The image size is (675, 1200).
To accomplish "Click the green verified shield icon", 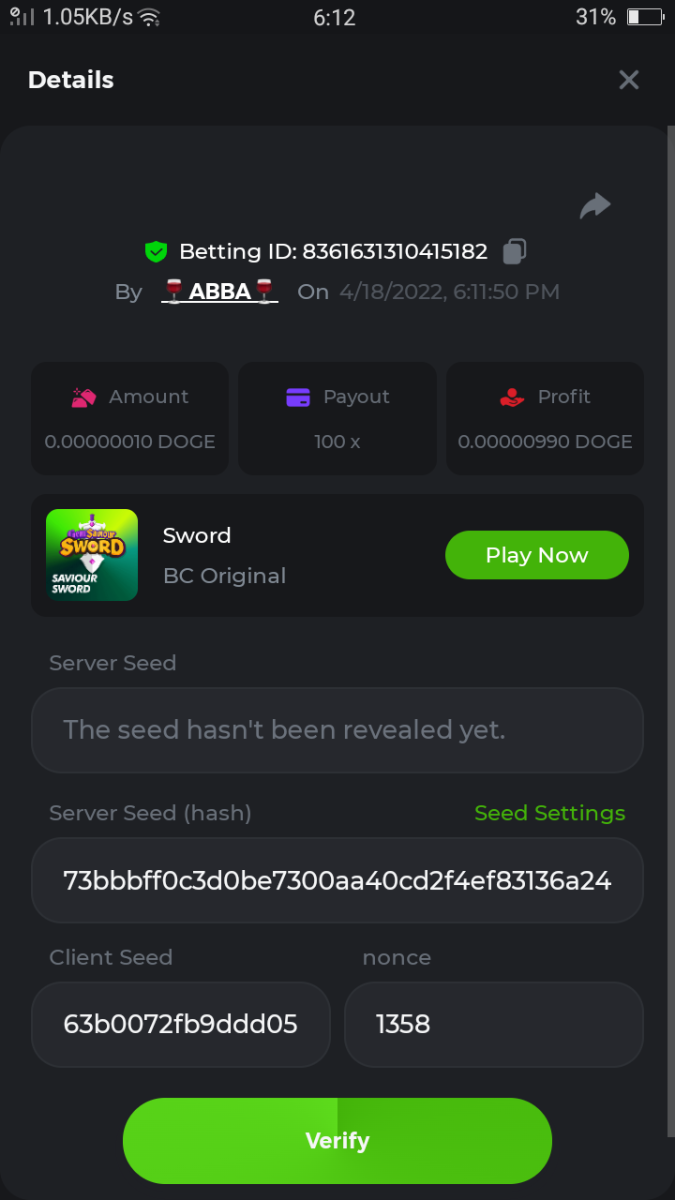I will [x=156, y=252].
